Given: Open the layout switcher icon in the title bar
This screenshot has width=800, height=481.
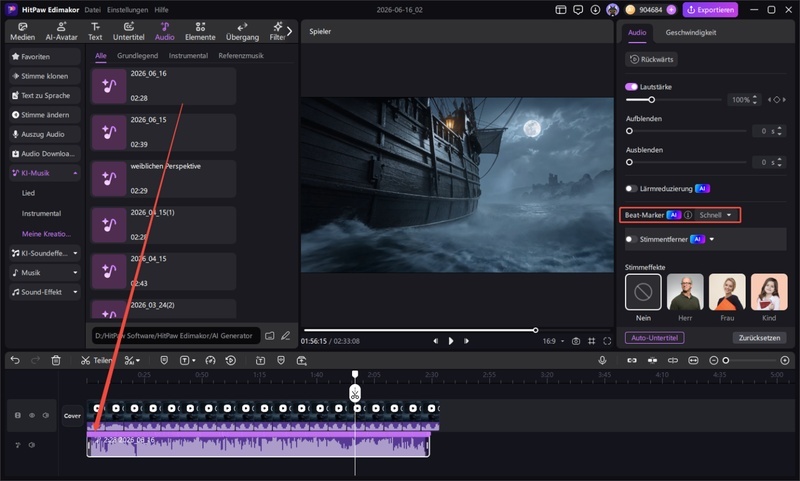Looking at the screenshot, I should (x=561, y=10).
